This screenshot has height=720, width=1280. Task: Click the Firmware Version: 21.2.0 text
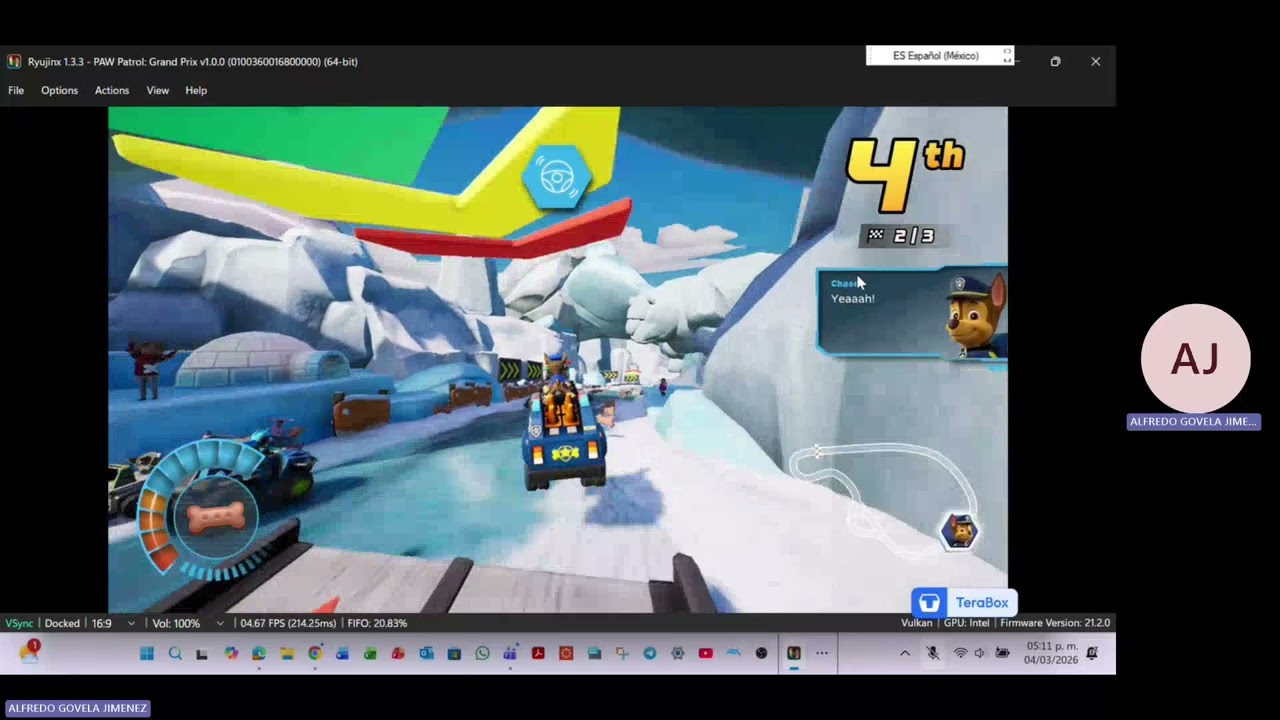point(1055,623)
